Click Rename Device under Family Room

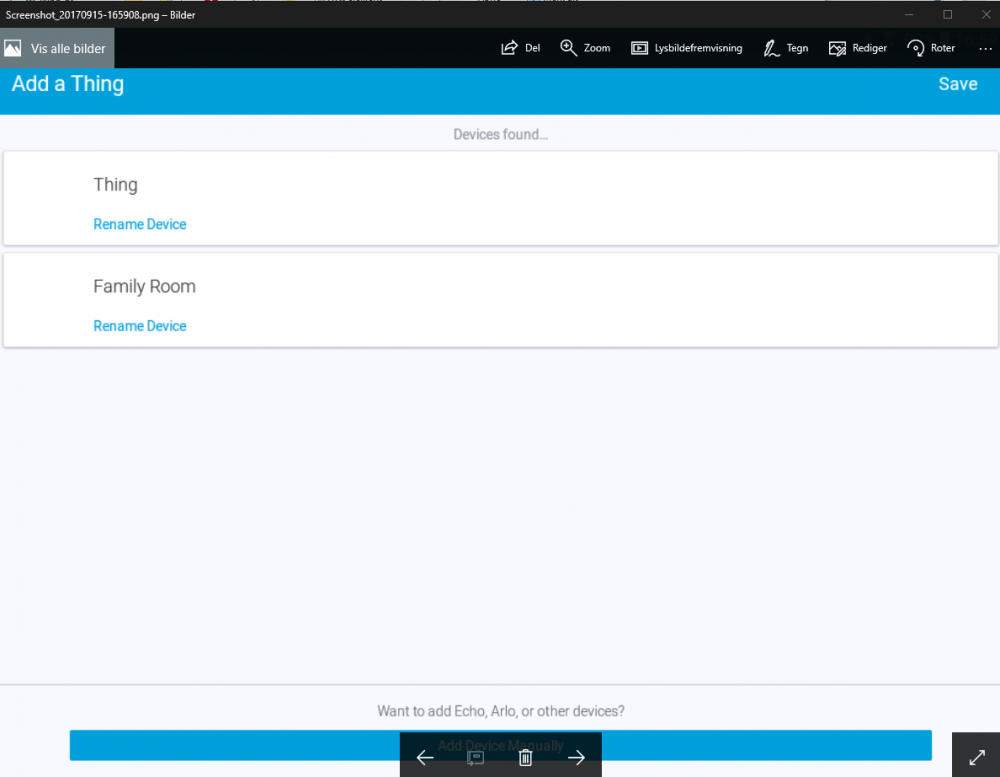(x=140, y=326)
